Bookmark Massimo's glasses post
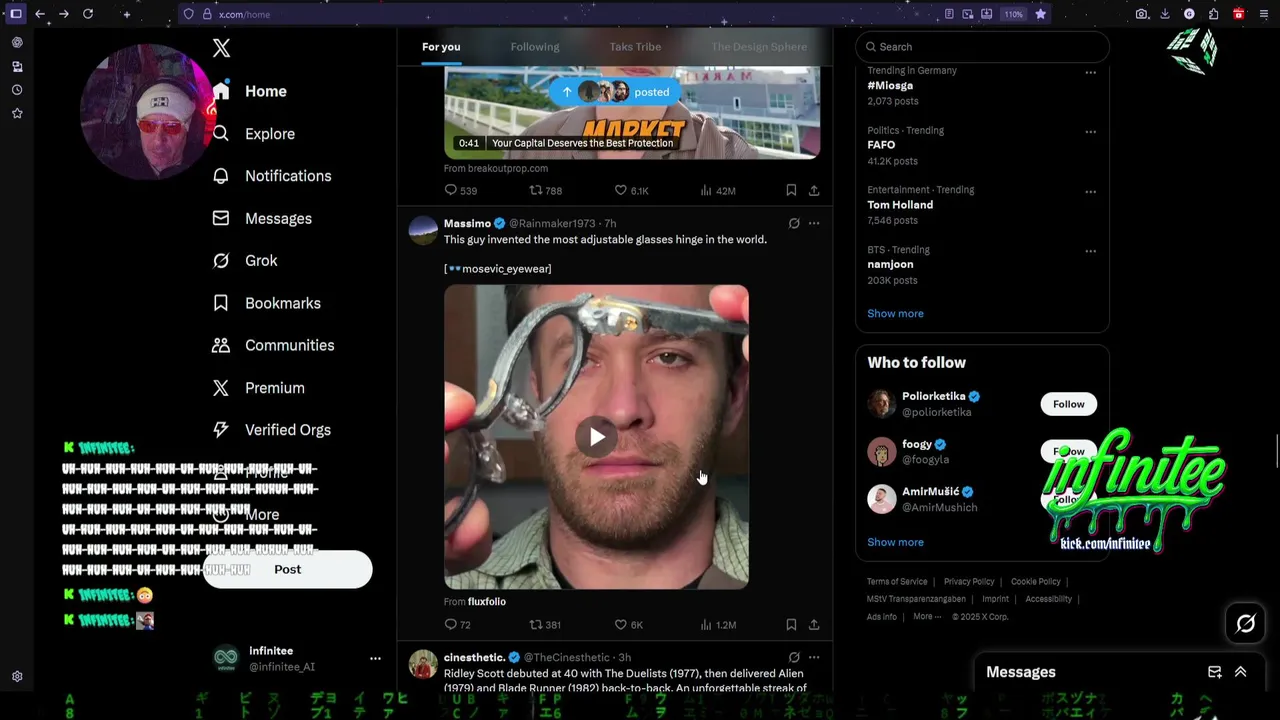 coord(791,624)
